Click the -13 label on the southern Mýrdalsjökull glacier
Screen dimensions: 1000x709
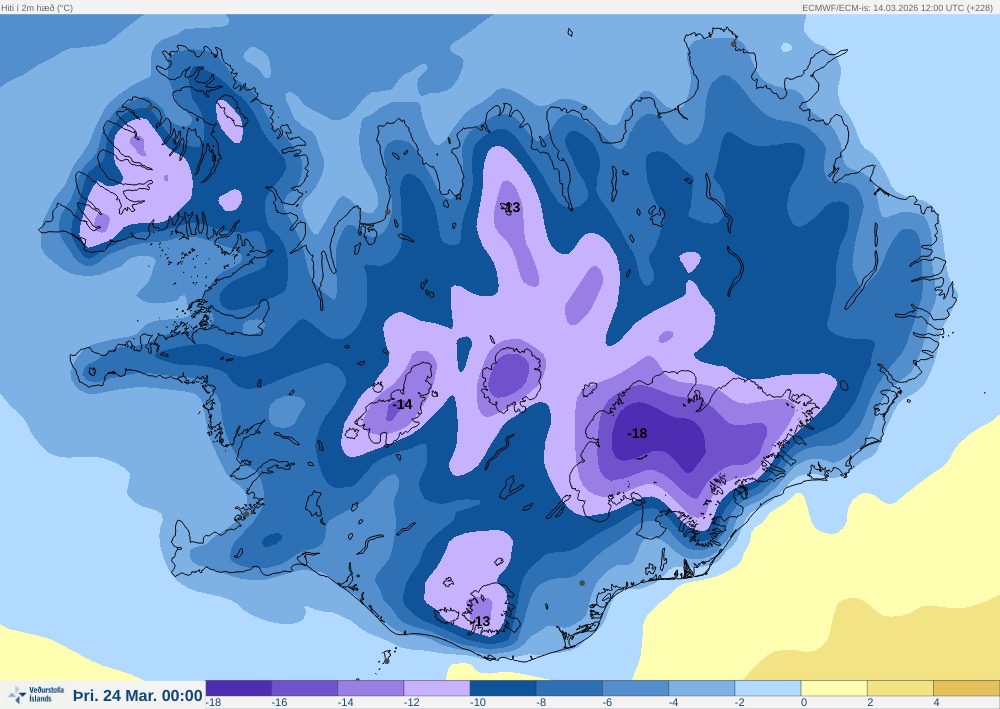coord(481,621)
